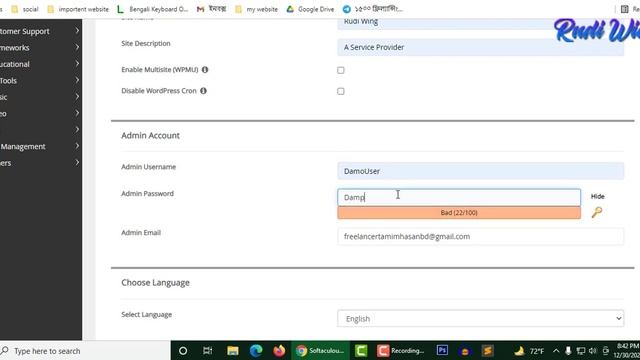Focus the Admin Password input field
This screenshot has height=360, width=640.
(x=459, y=197)
